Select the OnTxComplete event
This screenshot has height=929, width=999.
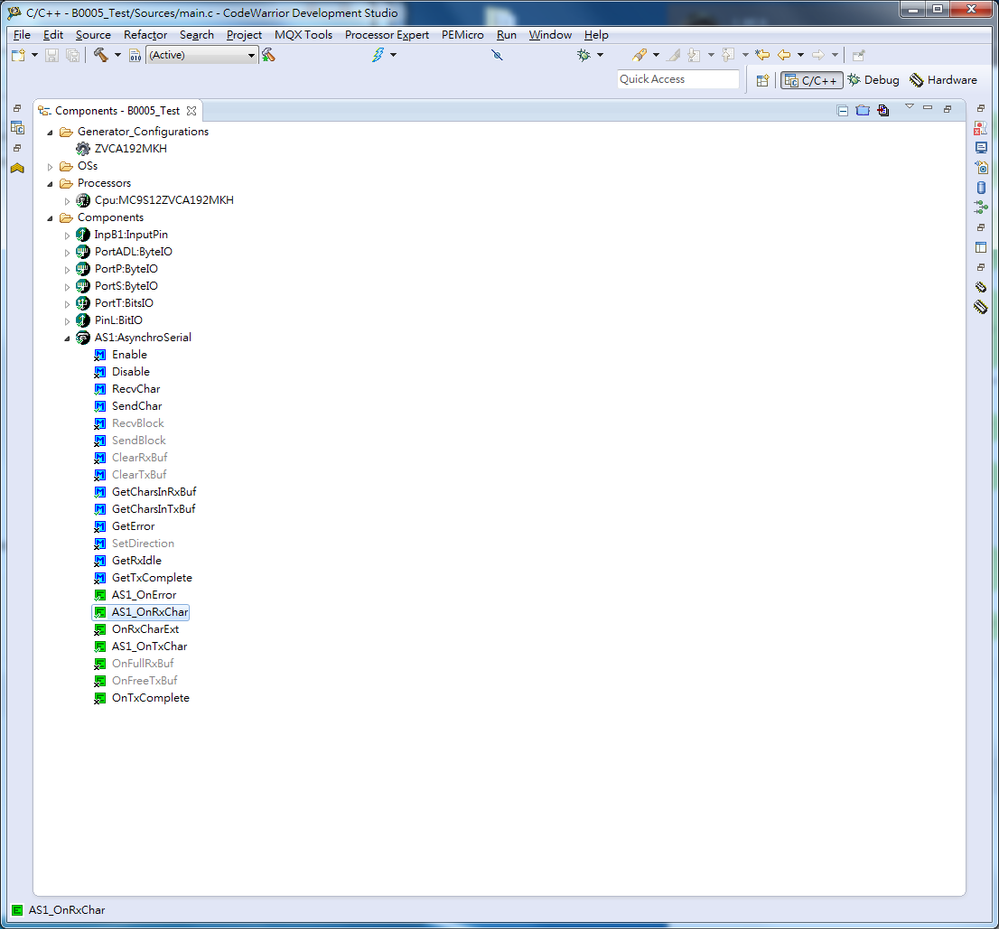click(151, 698)
